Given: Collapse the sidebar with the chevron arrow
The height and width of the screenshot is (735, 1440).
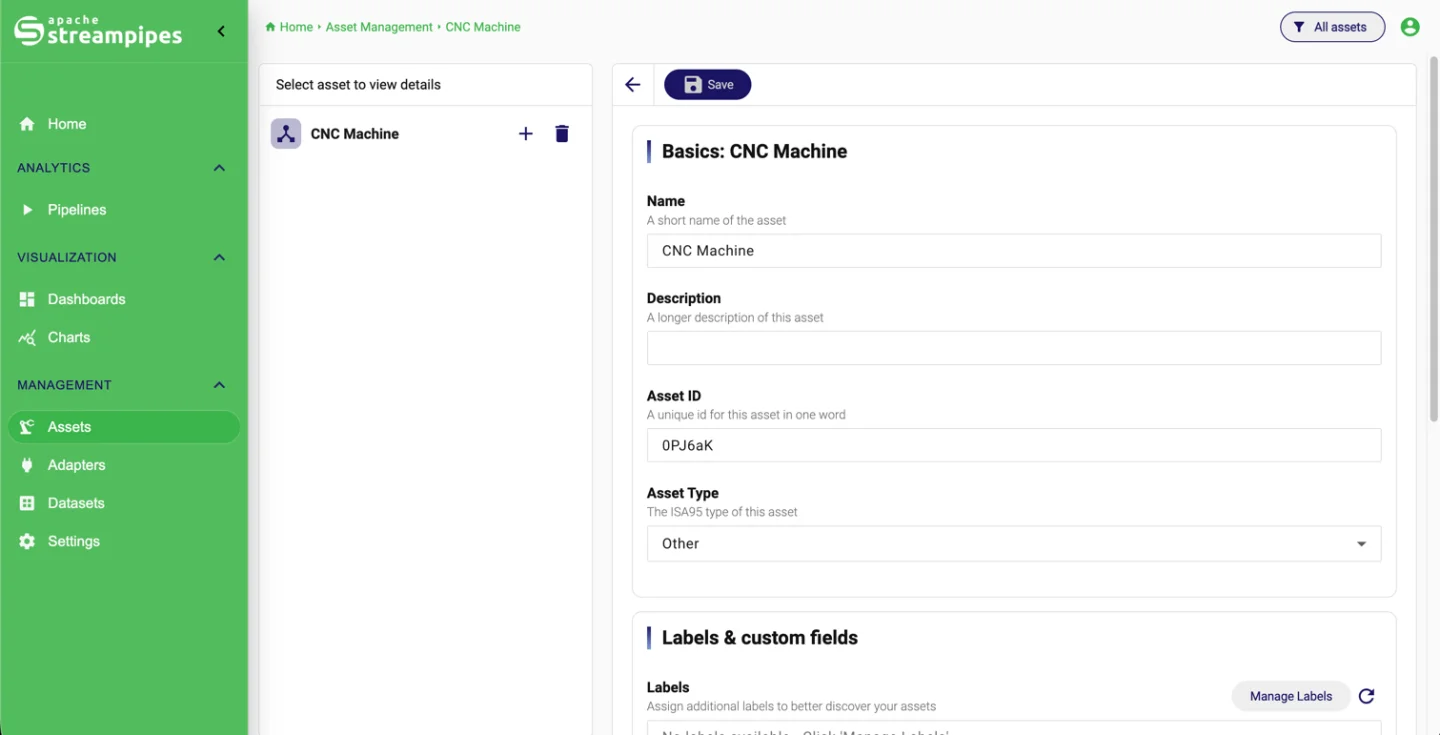Looking at the screenshot, I should 221,31.
